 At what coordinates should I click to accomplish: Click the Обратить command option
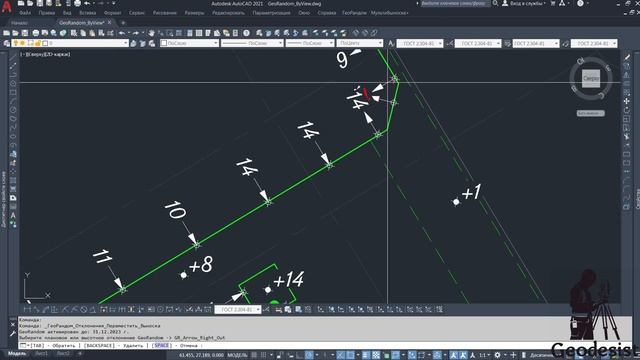[64, 346]
